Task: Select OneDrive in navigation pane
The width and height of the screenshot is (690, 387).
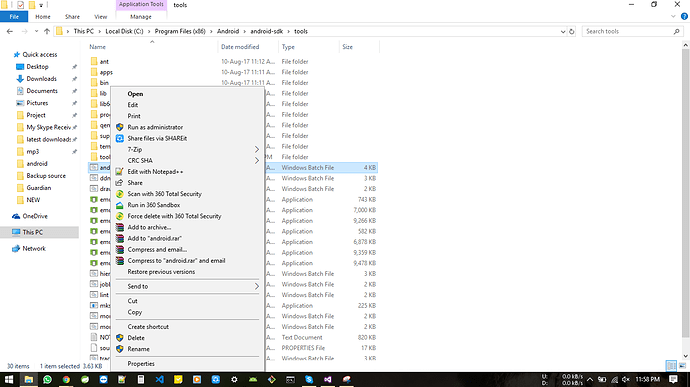Action: pyautogui.click(x=35, y=216)
